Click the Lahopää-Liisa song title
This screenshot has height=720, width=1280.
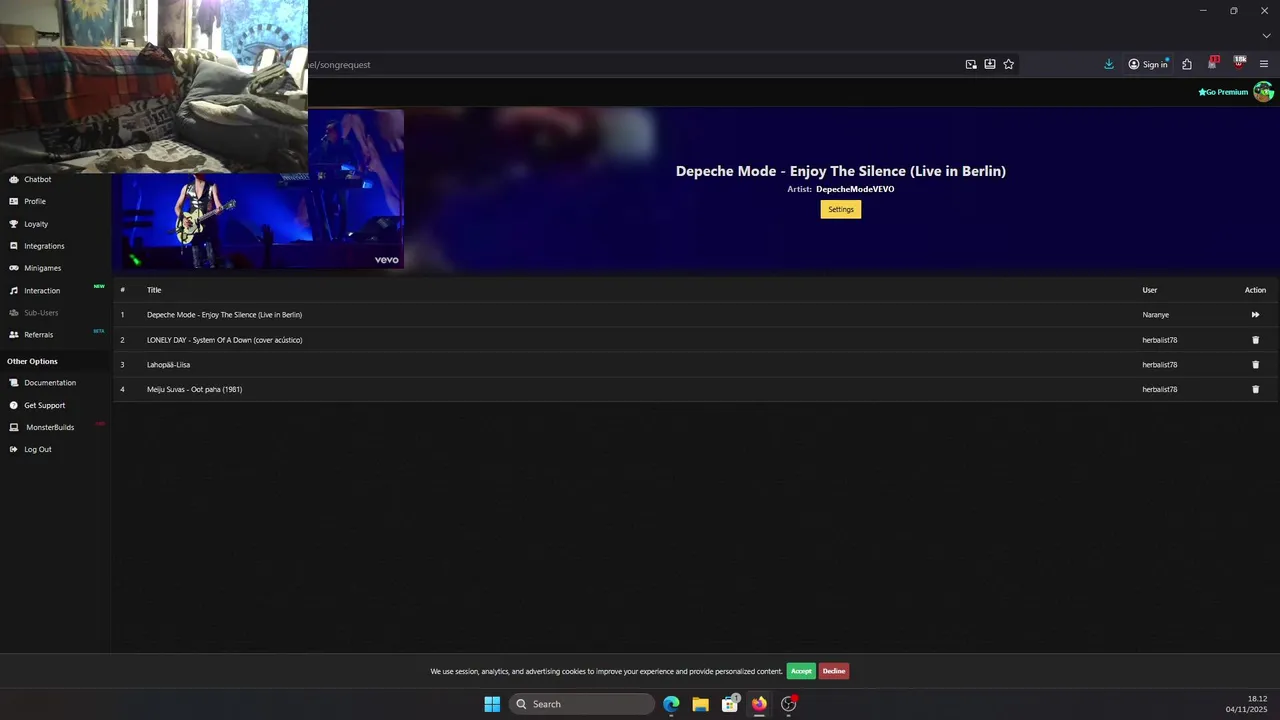click(168, 365)
